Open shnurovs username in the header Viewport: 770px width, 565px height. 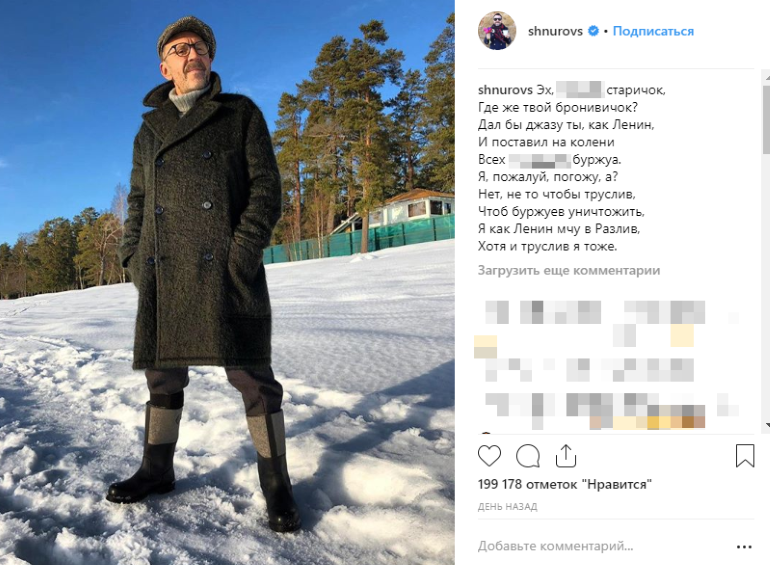pos(555,31)
